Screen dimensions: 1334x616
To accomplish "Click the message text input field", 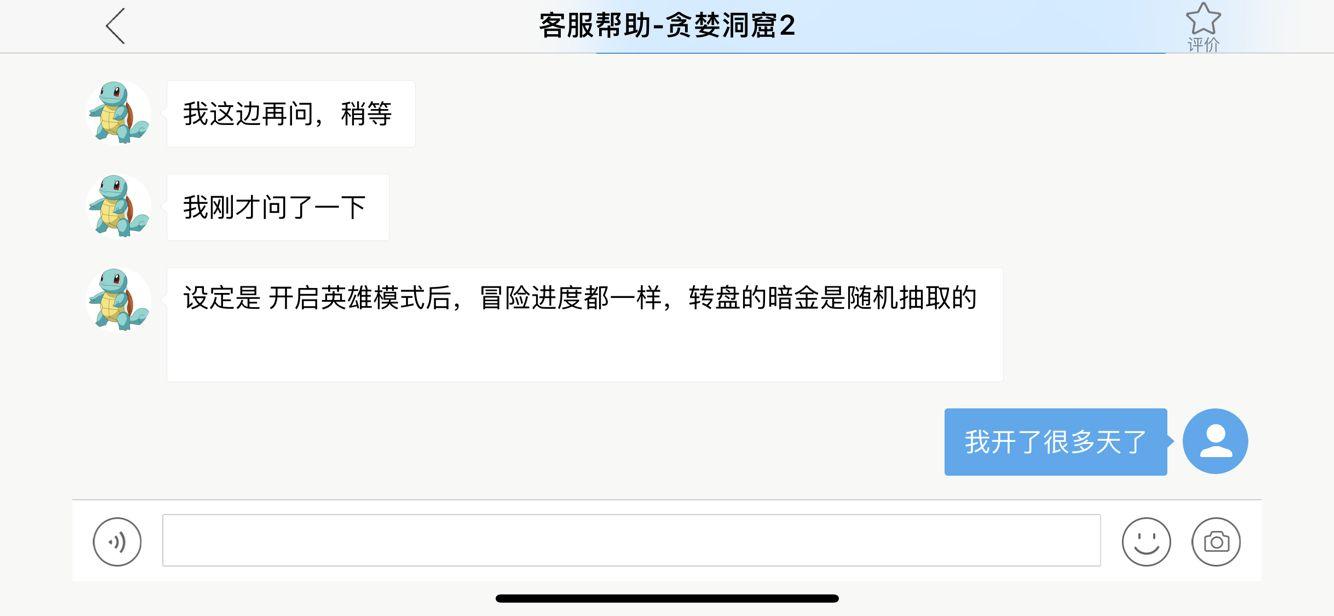I will click(631, 541).
